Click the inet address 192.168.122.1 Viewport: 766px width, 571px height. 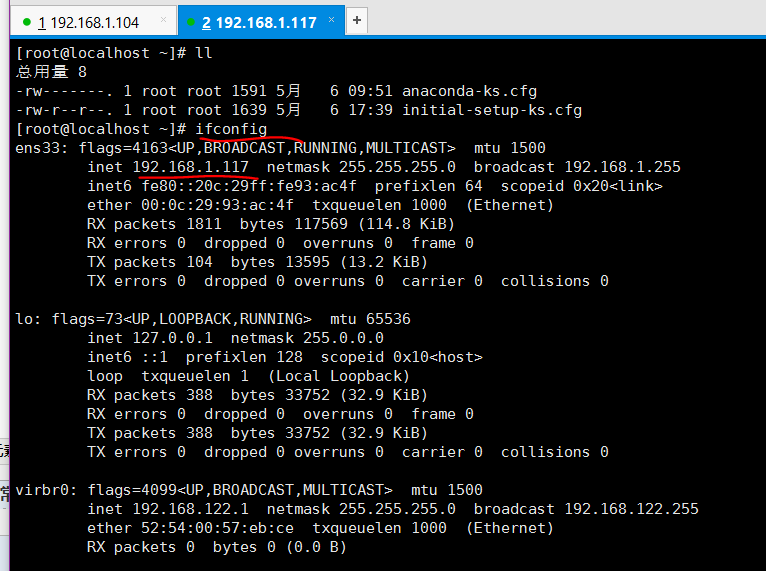coord(191,509)
